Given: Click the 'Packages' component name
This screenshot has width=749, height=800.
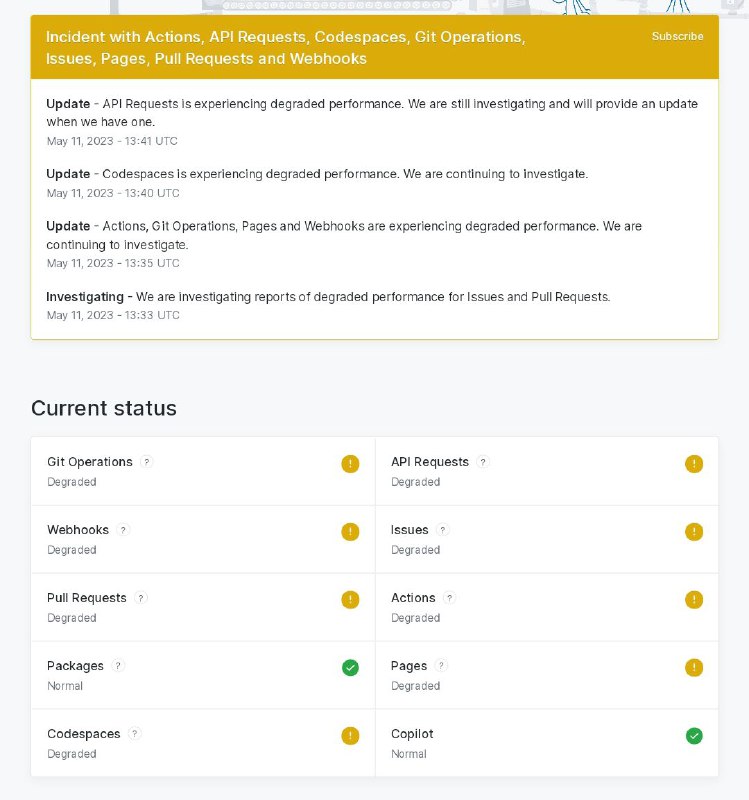Looking at the screenshot, I should pos(76,666).
